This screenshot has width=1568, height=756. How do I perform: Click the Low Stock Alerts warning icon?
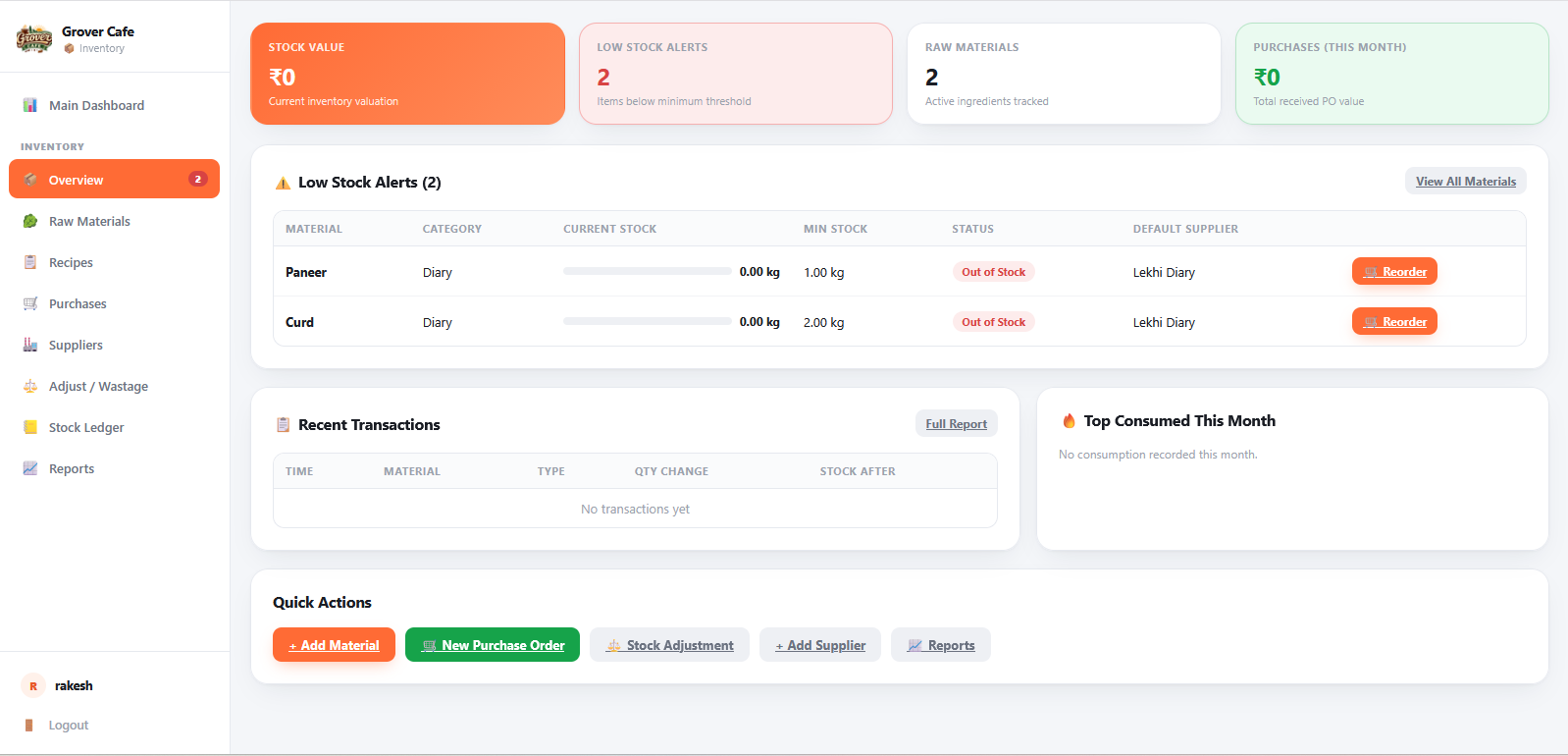tap(283, 183)
